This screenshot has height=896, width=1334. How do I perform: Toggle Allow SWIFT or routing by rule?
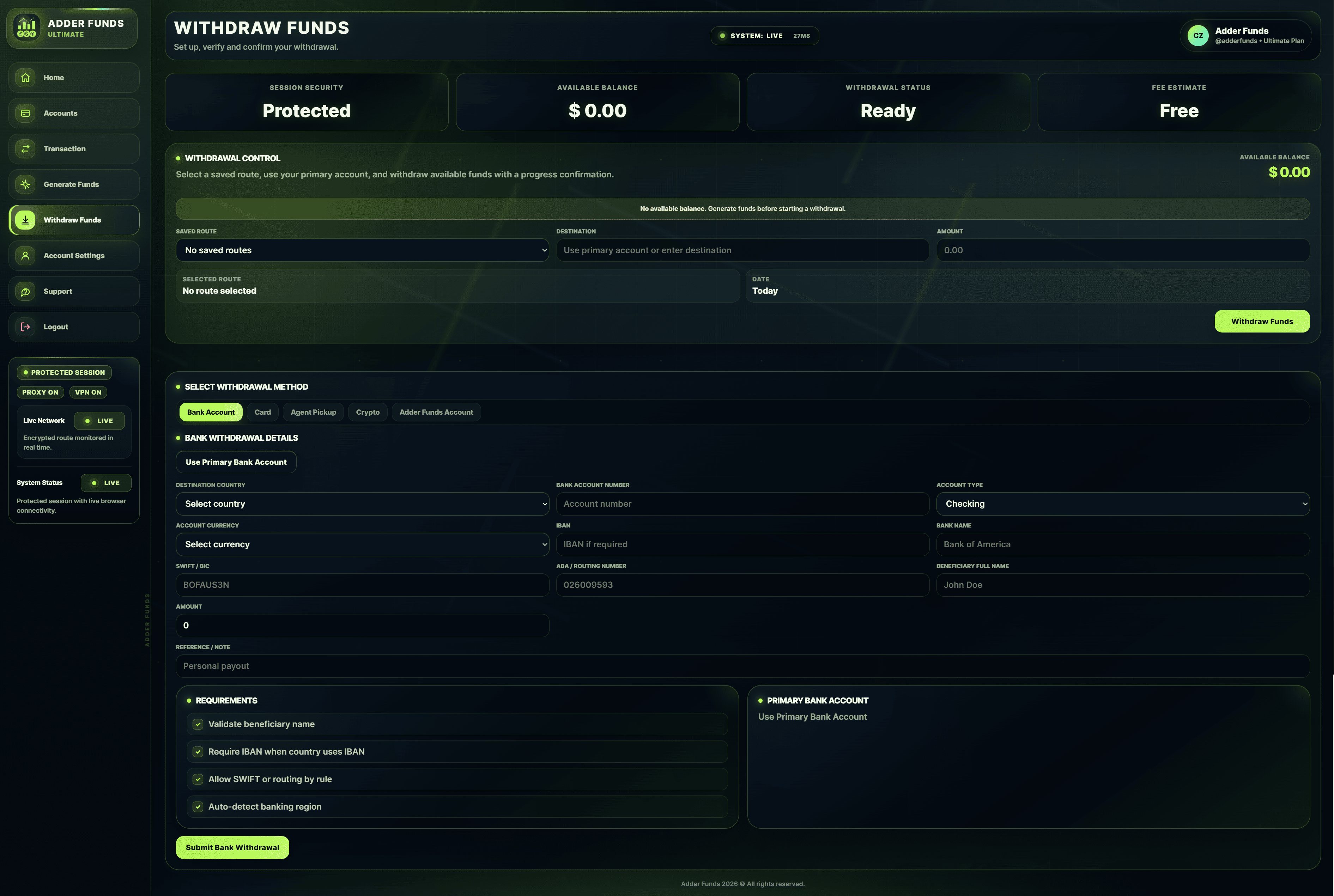(198, 779)
